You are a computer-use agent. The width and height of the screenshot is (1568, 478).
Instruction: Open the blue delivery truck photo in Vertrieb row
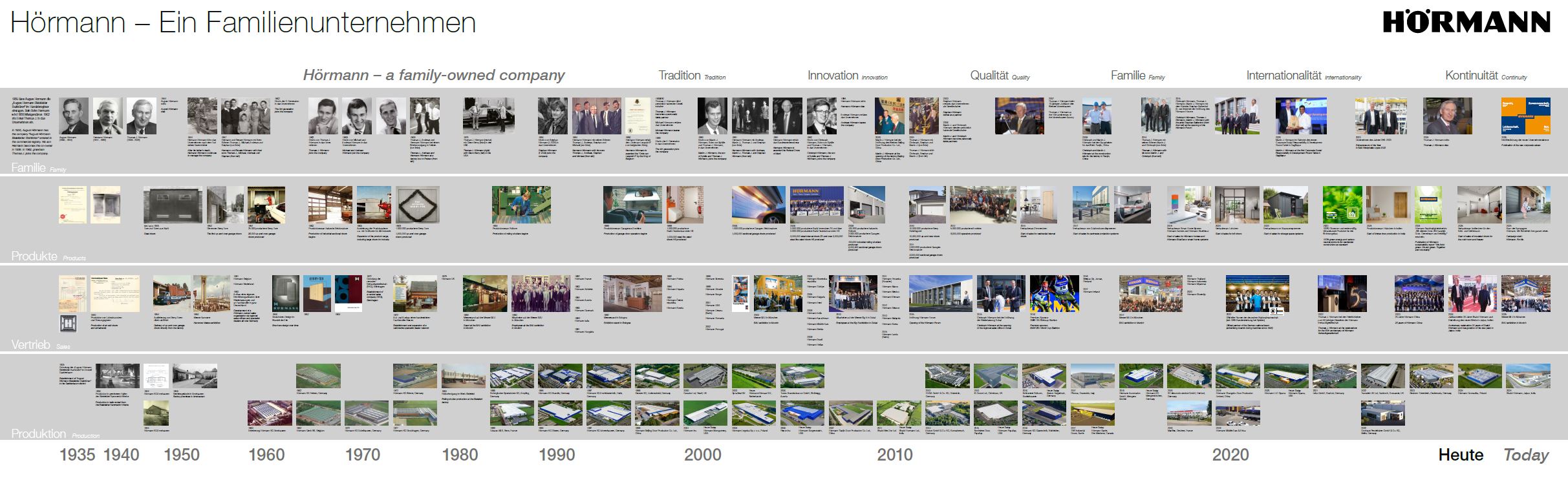pyautogui.click(x=171, y=295)
